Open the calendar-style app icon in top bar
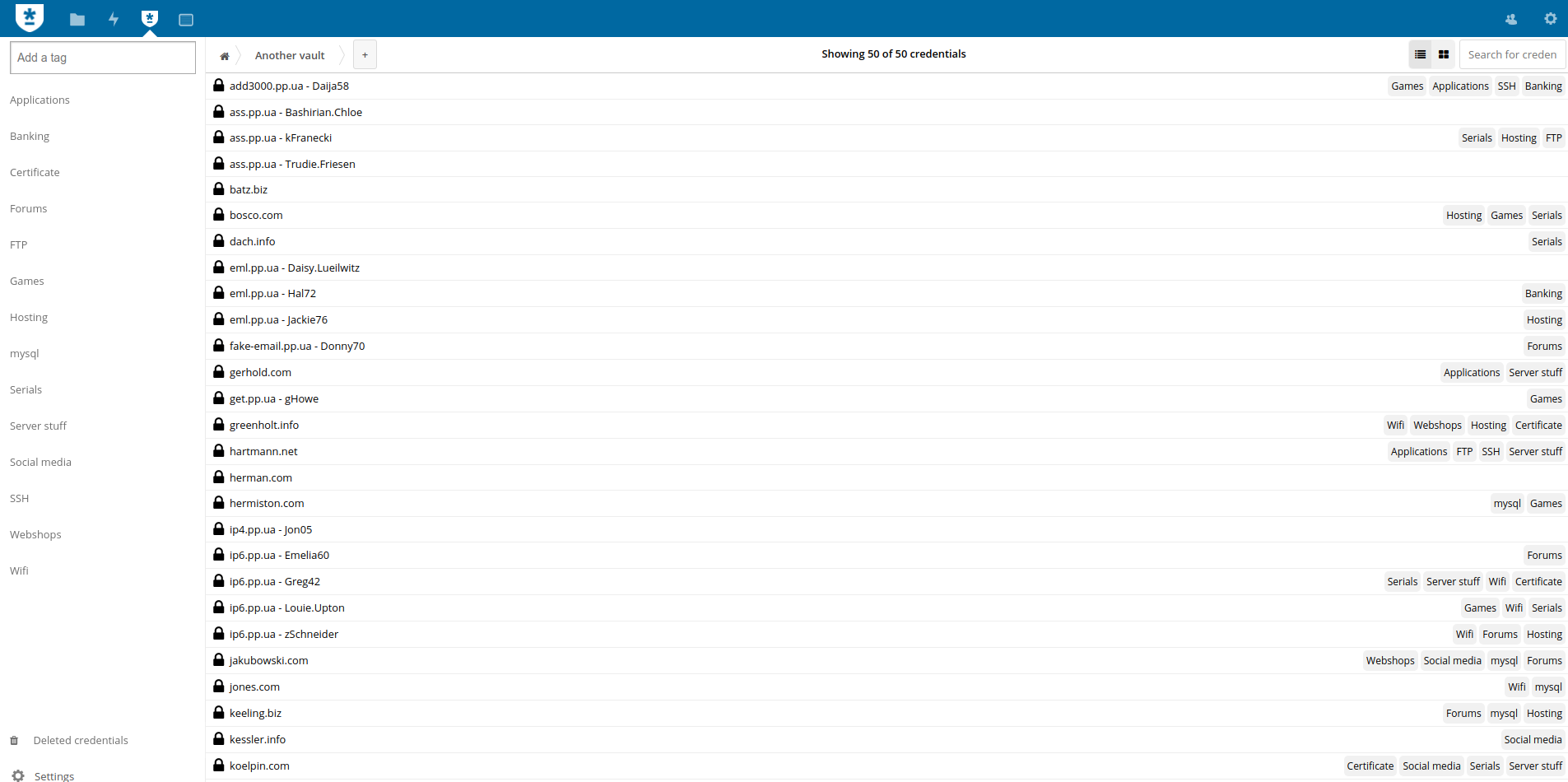The width and height of the screenshot is (1568, 782). (186, 19)
